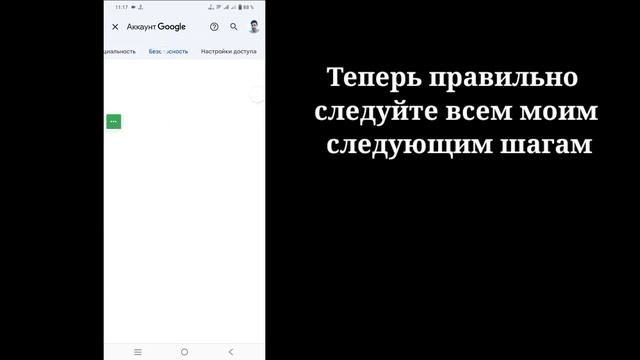Click the Аккаунт Google title
640x360 pixels.
(156, 27)
